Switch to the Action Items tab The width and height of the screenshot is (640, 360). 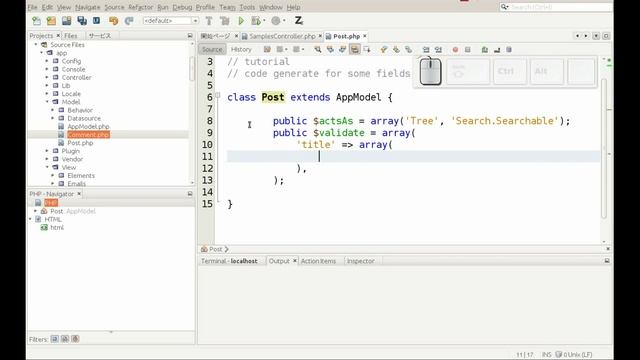point(318,261)
